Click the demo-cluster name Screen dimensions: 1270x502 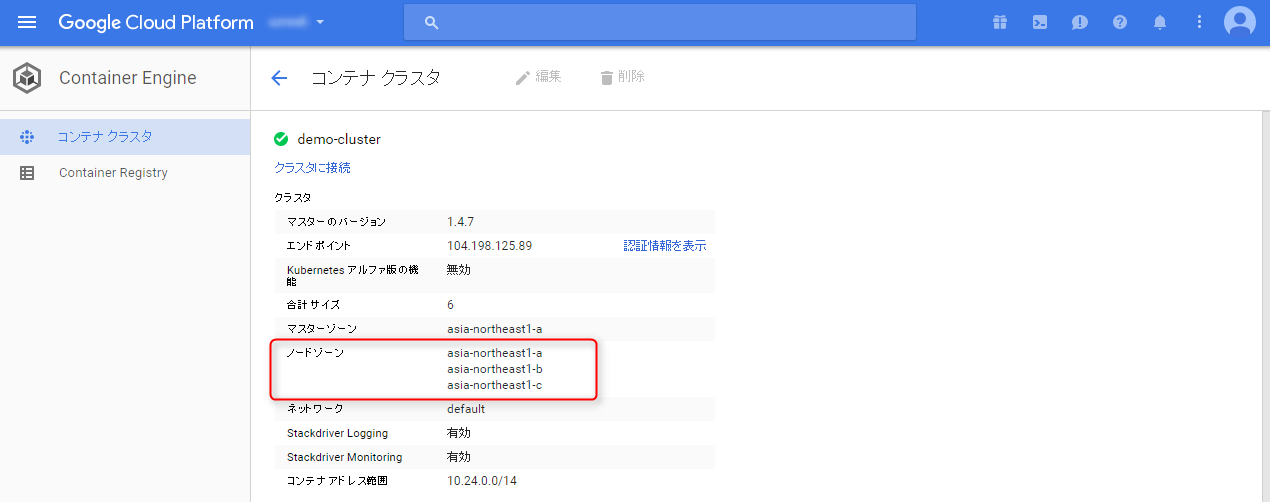339,139
